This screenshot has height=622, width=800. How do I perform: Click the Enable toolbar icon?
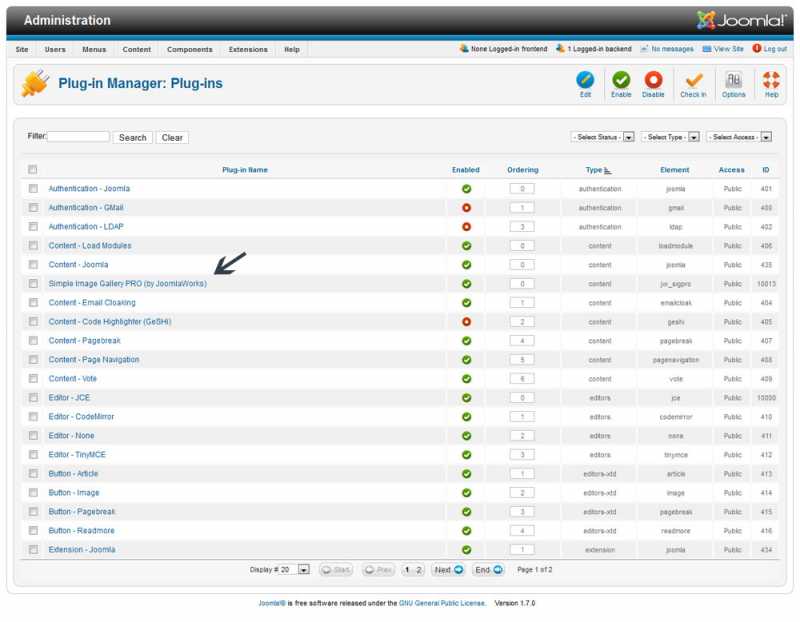click(x=621, y=84)
